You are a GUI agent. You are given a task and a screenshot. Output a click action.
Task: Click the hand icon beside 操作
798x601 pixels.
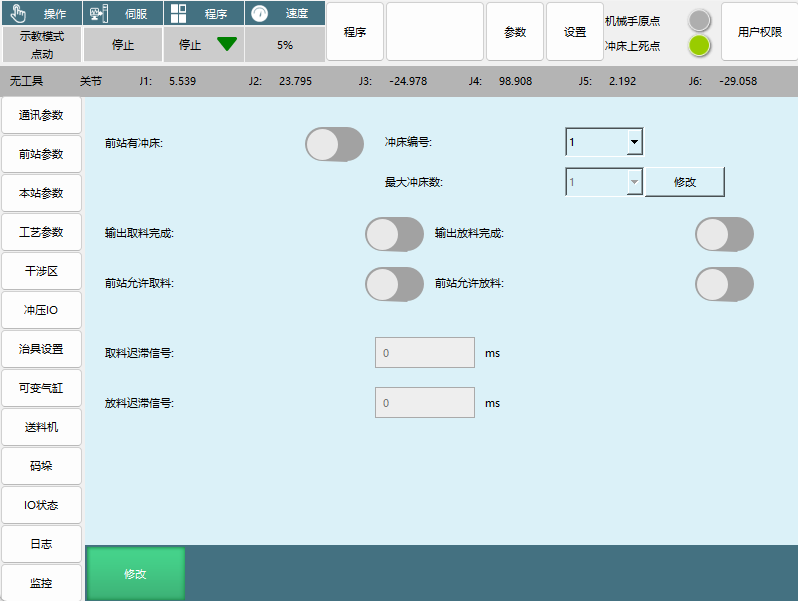(18, 13)
